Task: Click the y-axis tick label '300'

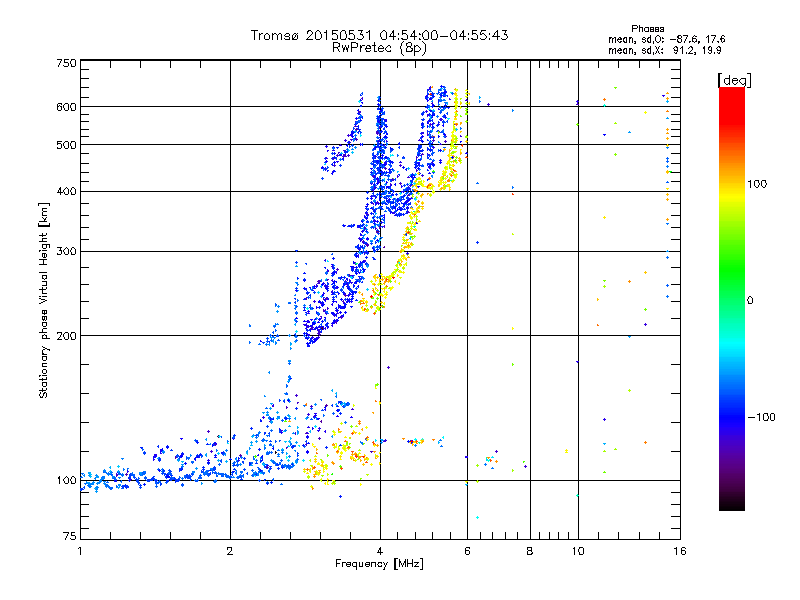Action: point(66,251)
